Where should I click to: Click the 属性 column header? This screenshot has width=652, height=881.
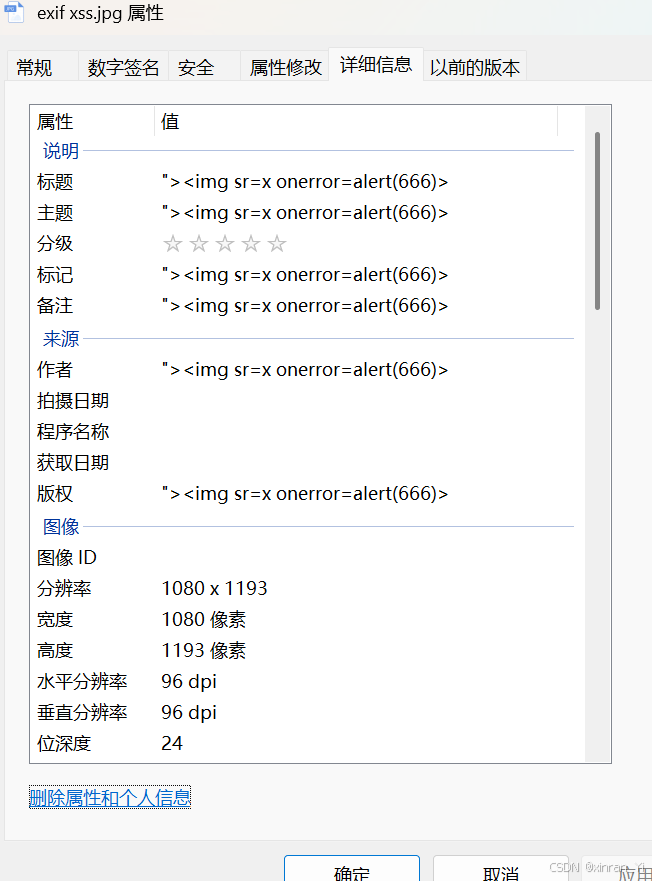(x=54, y=121)
